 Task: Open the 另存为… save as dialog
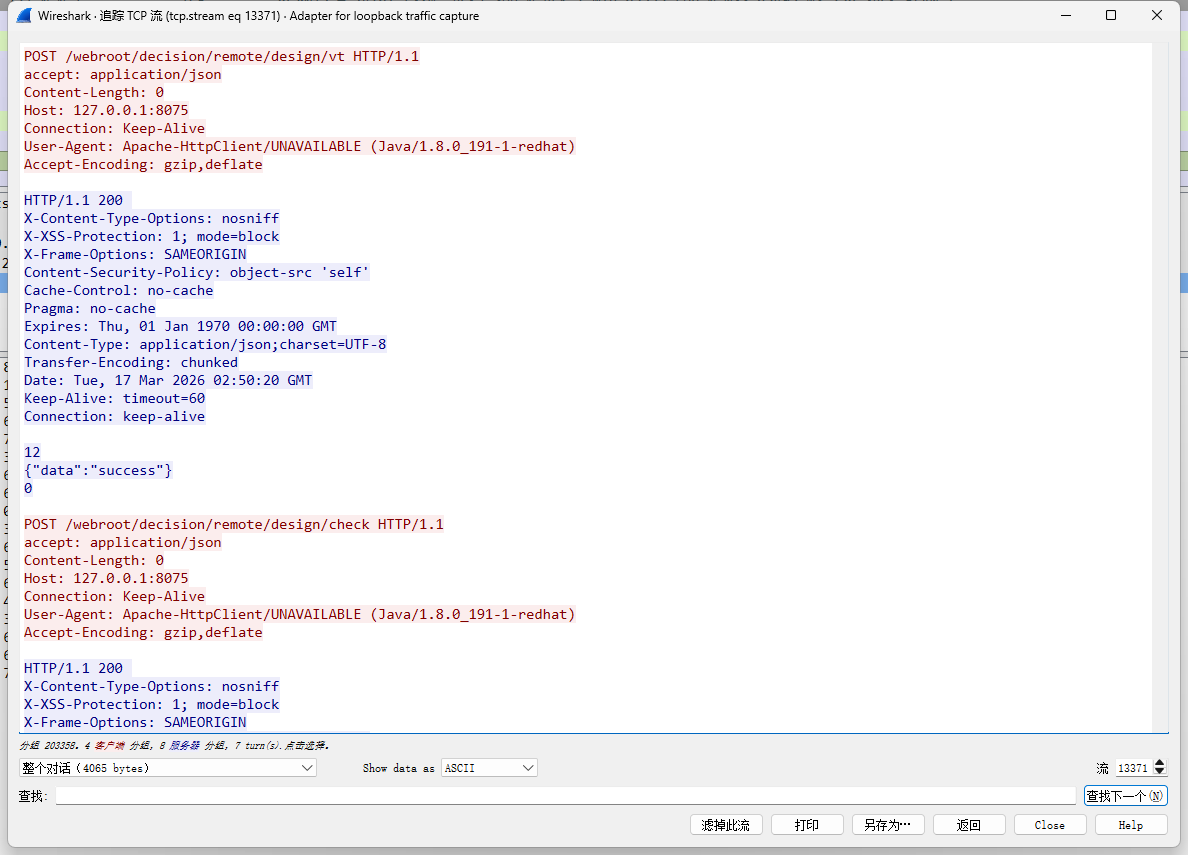pos(888,825)
